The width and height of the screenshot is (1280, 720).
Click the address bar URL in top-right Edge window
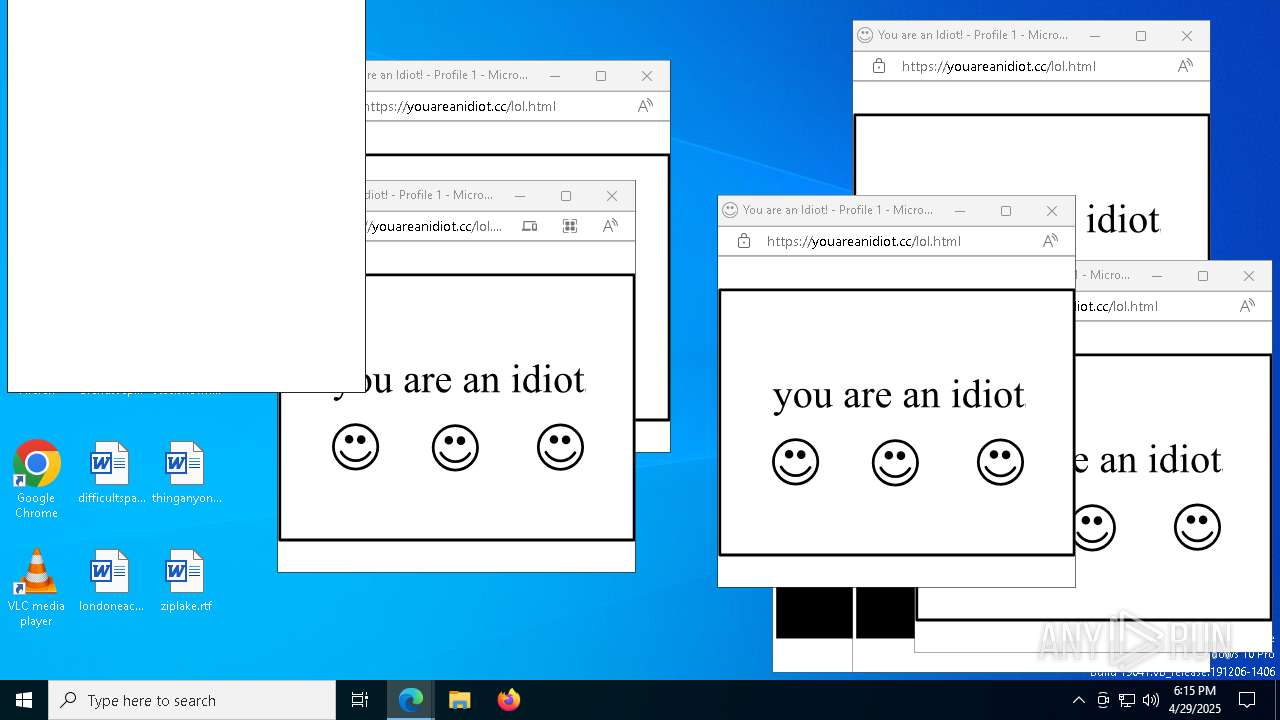(x=999, y=66)
